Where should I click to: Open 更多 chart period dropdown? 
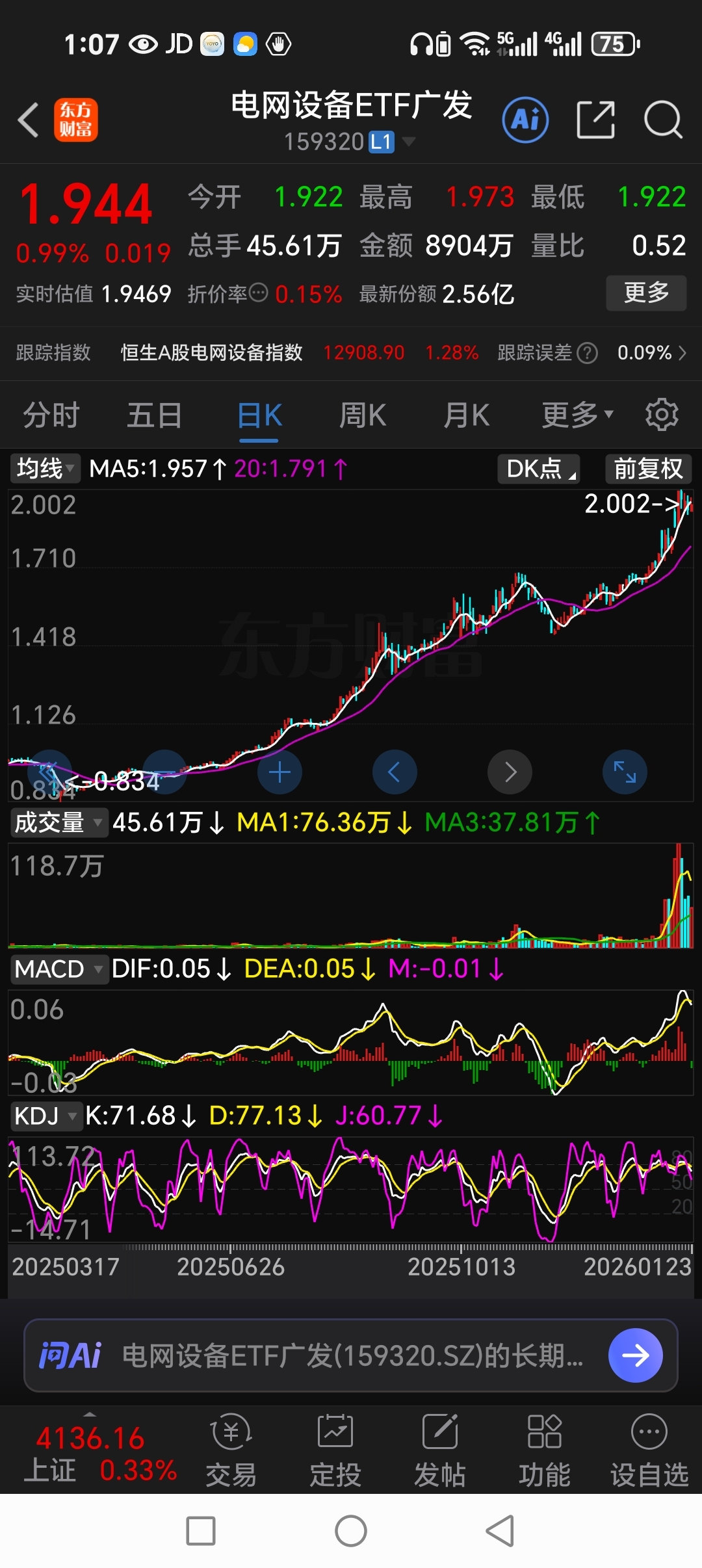577,415
